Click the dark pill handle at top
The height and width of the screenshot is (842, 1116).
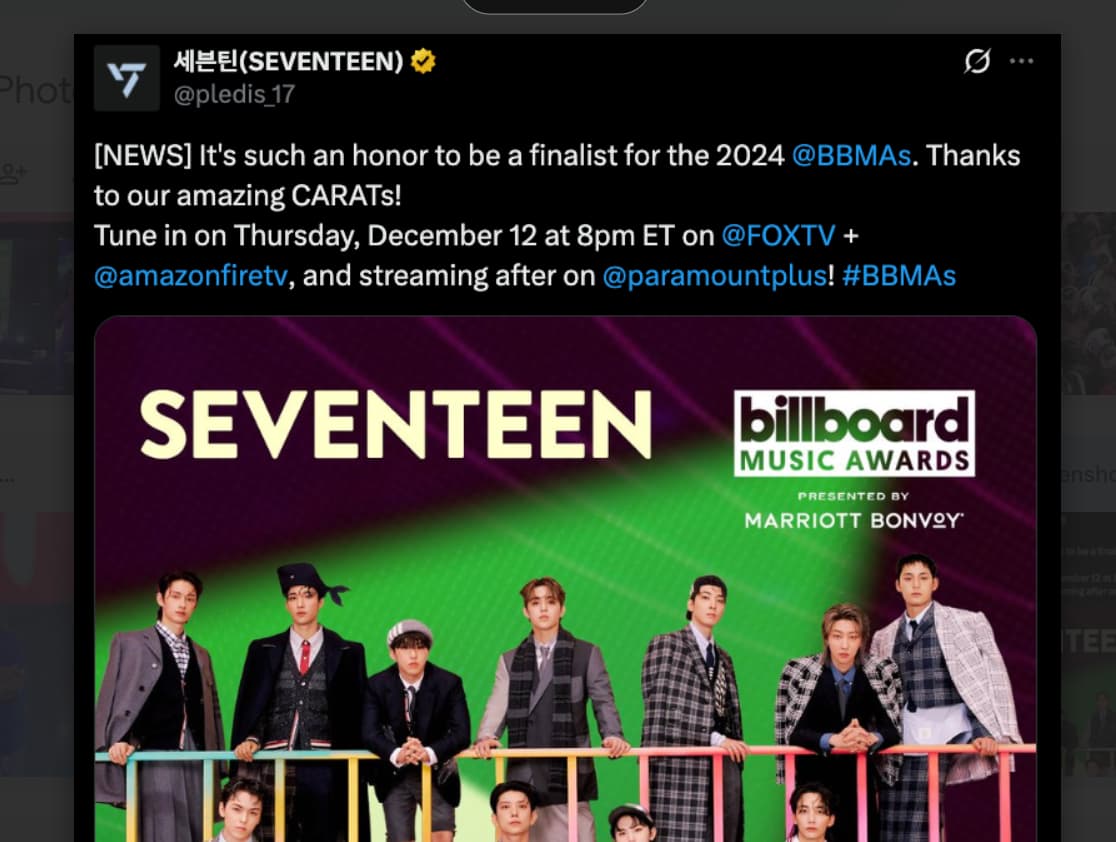point(555,6)
